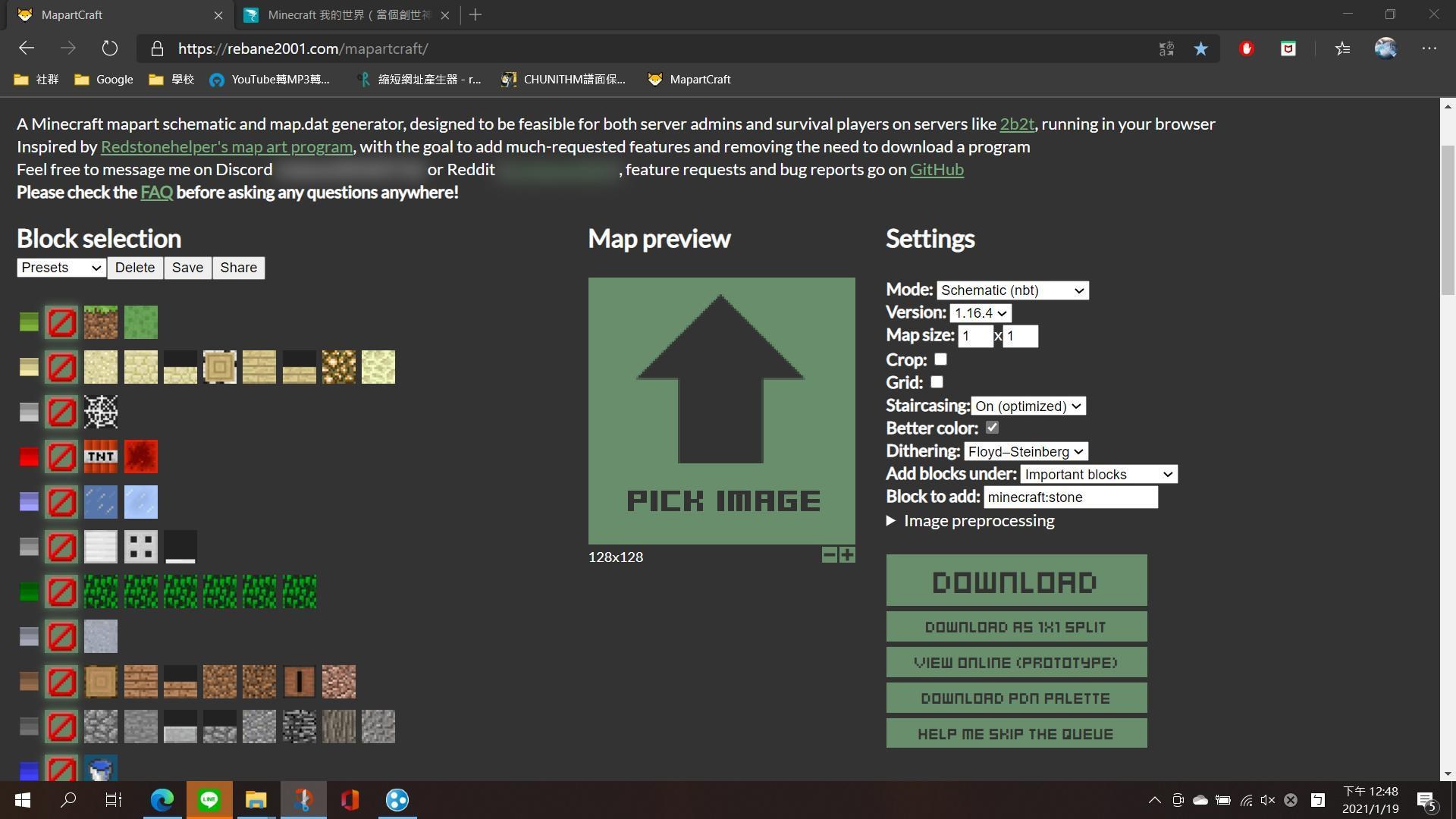Screen dimensions: 1456x819
Task: Open the Dithering dropdown
Action: [x=1025, y=452]
